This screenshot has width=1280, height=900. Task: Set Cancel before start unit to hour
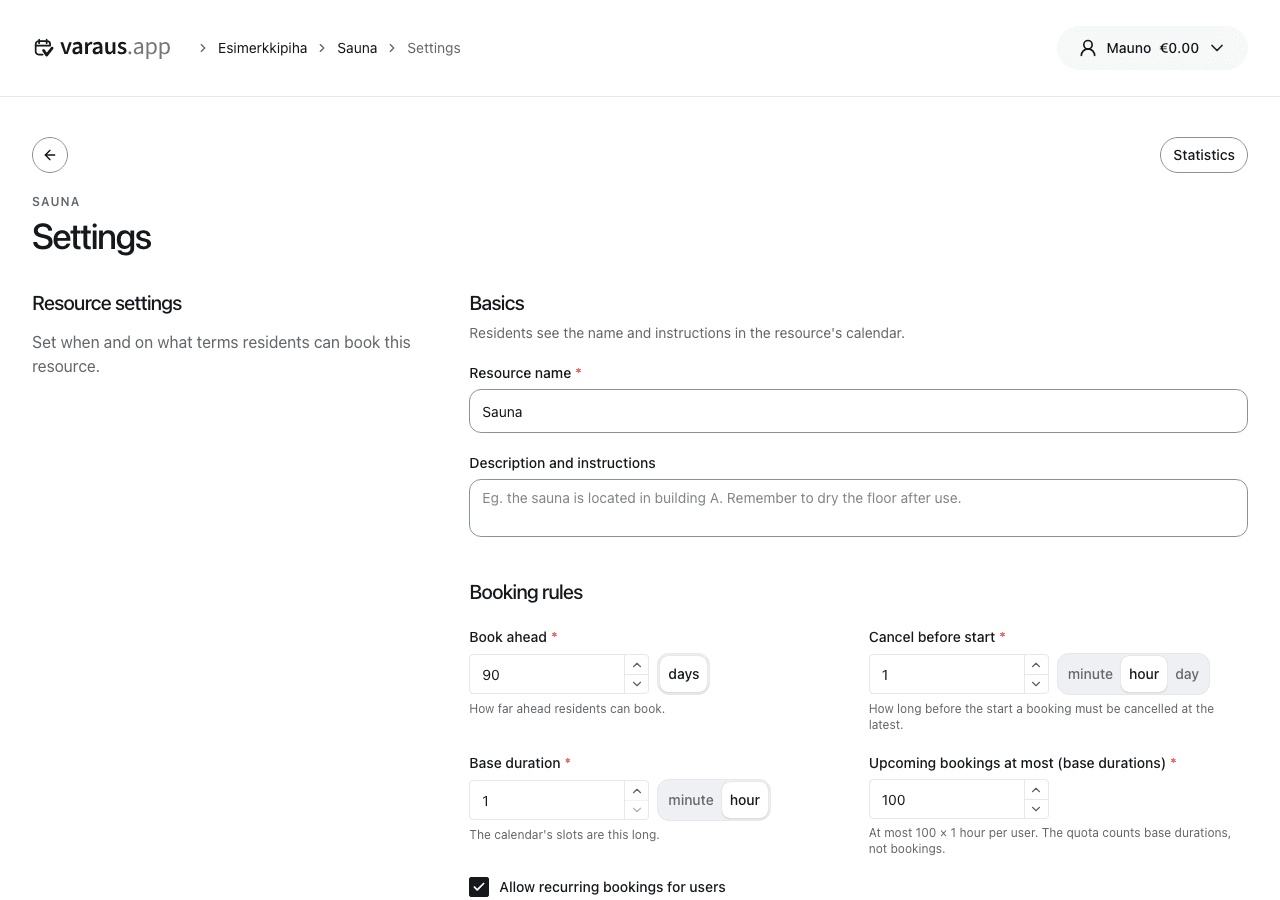(1144, 674)
